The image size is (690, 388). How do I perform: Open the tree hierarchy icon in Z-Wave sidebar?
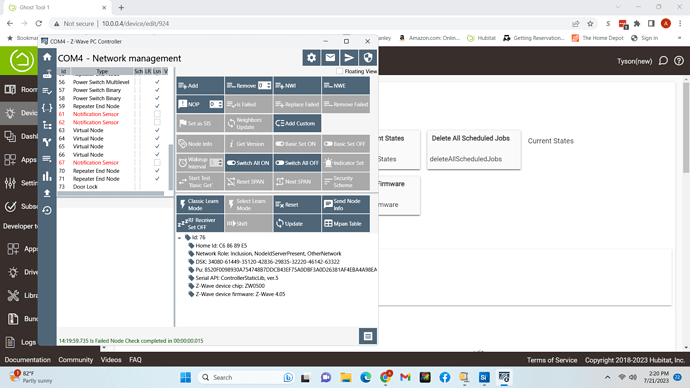(47, 125)
